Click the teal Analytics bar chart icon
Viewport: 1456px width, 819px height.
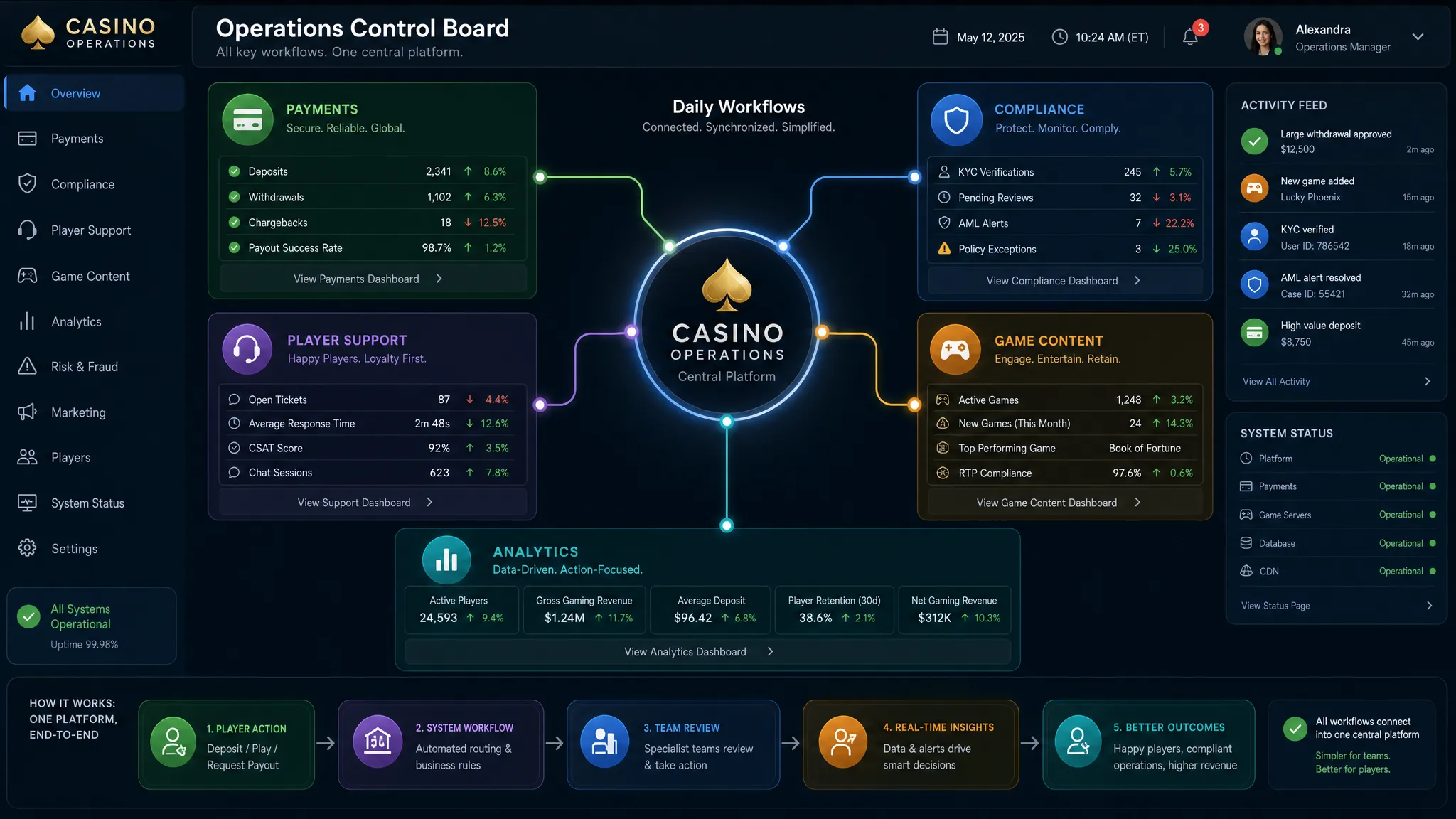click(x=446, y=560)
